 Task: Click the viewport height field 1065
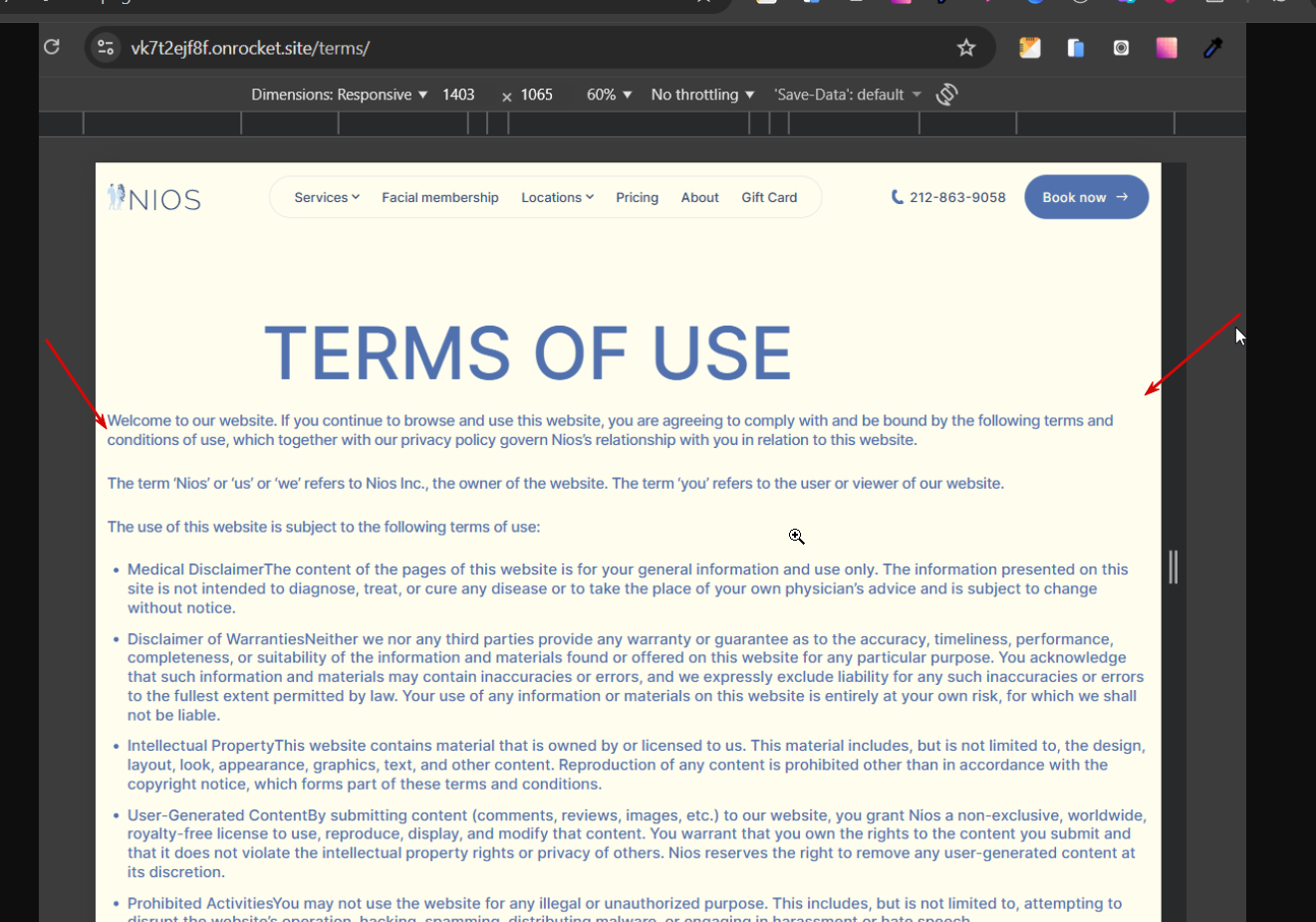tap(536, 95)
